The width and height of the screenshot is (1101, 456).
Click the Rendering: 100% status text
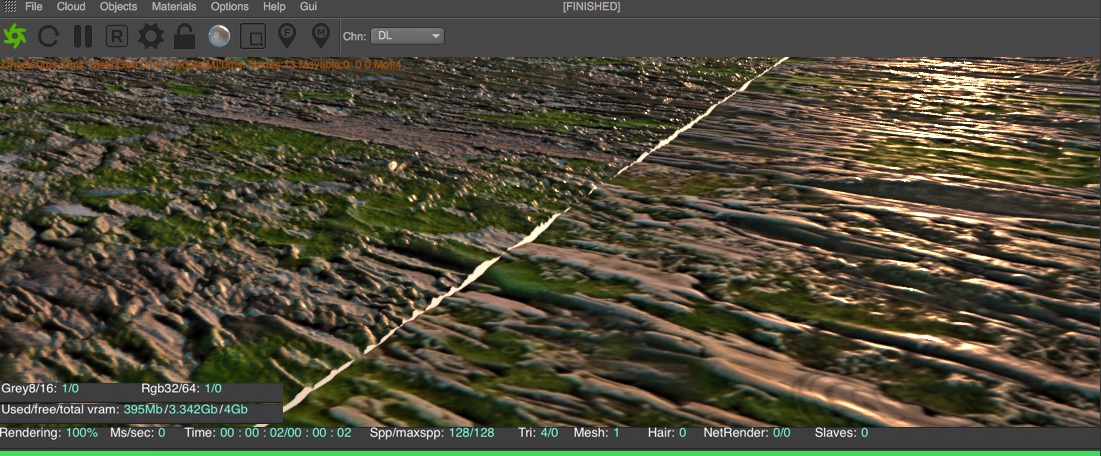coord(49,433)
